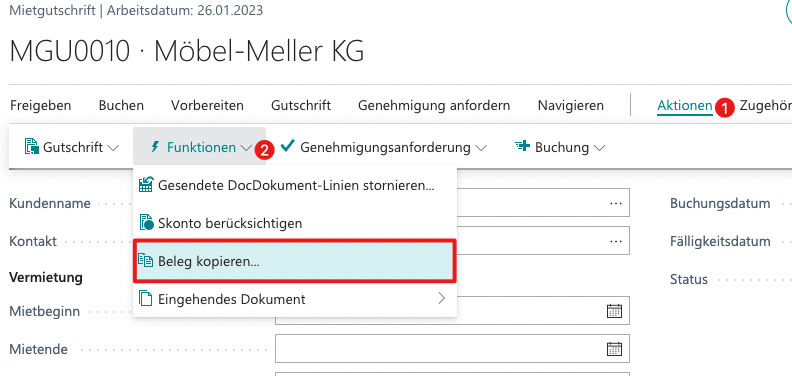Screen dimensions: 792x376
Task: Choose Gesendete DocDokument-Linien stornieren
Action: pos(295,185)
